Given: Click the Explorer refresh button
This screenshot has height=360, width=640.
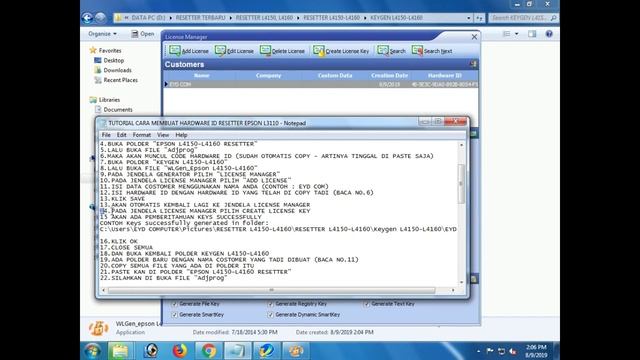Looking at the screenshot, I should pyautogui.click(x=479, y=18).
